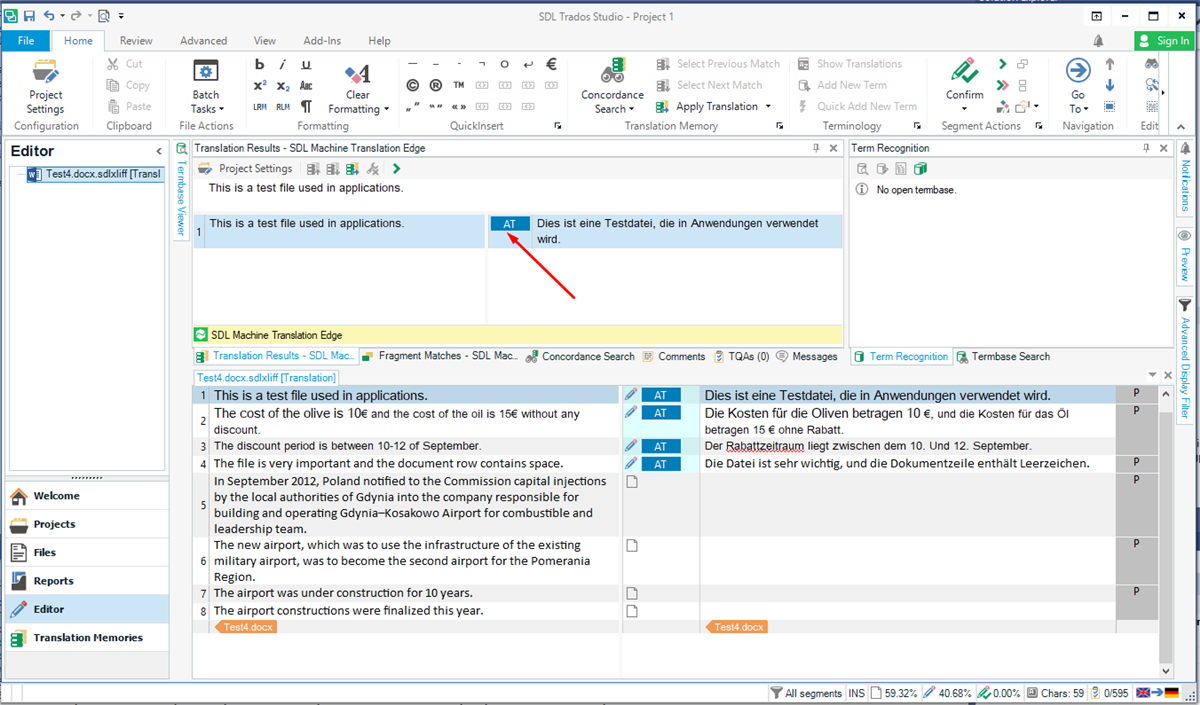The image size is (1200, 705).
Task: Go to previous segment with up arrow
Action: [x=1110, y=64]
